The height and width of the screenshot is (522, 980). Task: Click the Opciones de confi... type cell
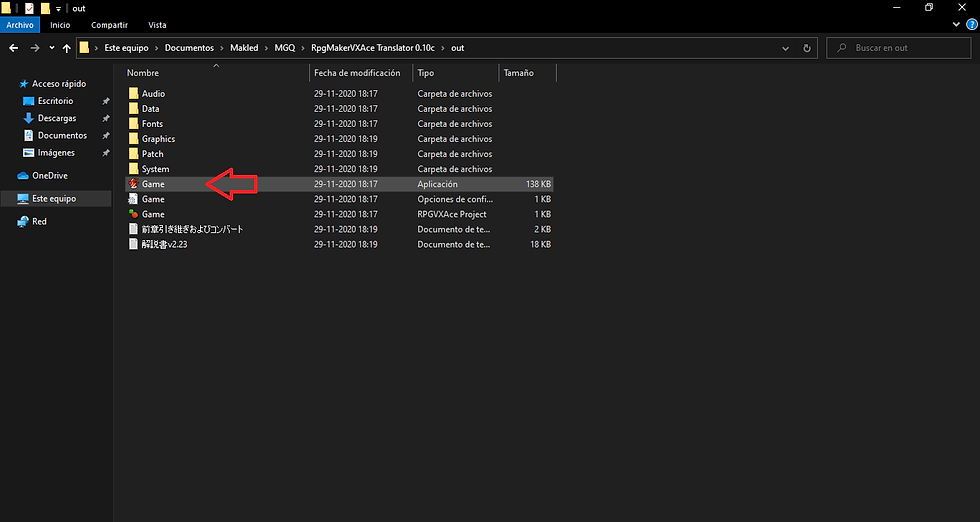[455, 199]
